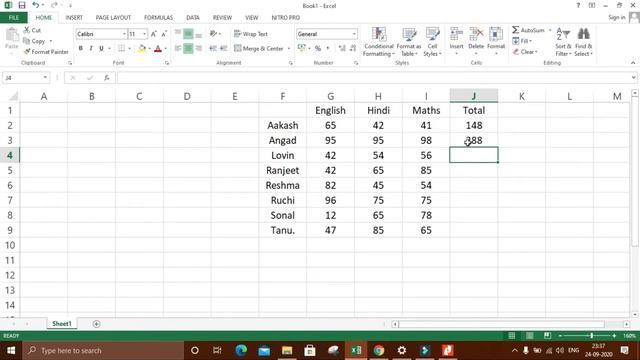Open Format as Table gallery

(x=409, y=42)
